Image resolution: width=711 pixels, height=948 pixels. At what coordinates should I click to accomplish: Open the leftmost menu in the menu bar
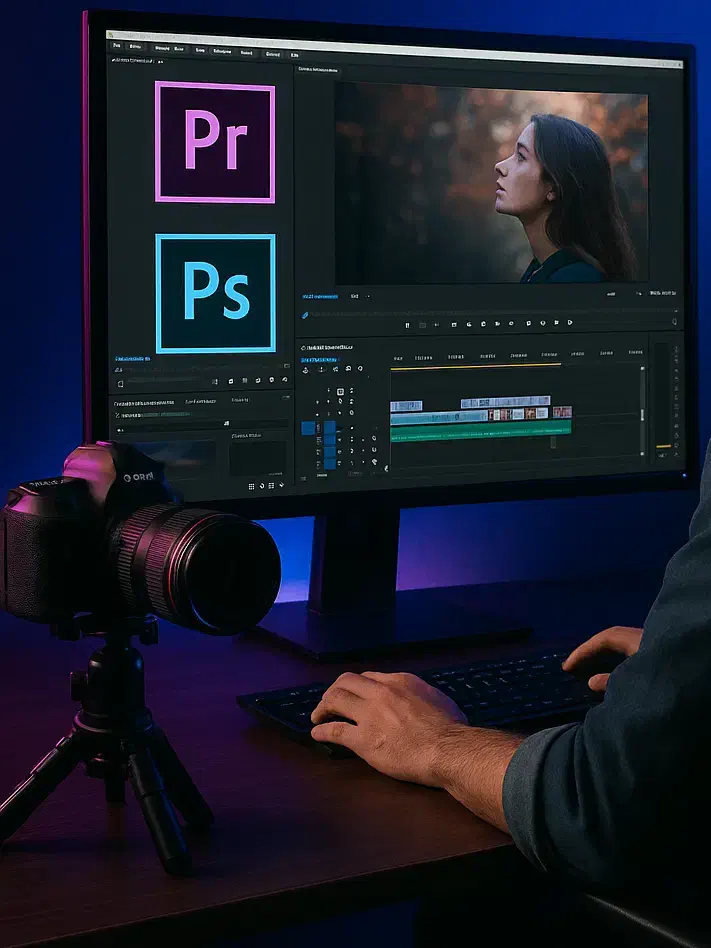pos(117,45)
